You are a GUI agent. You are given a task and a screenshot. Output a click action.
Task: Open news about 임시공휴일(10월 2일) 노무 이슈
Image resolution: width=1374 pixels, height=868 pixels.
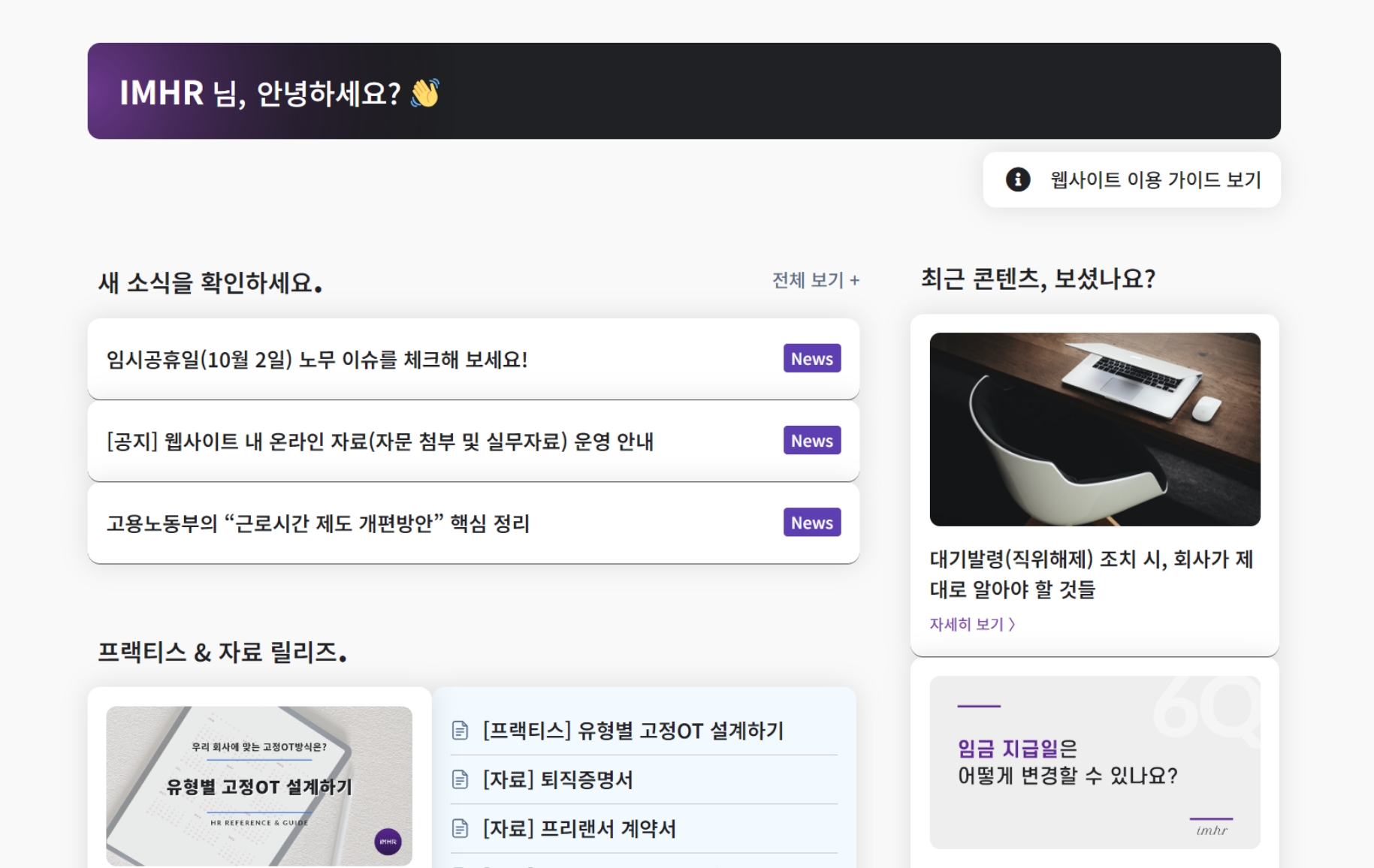pos(317,360)
